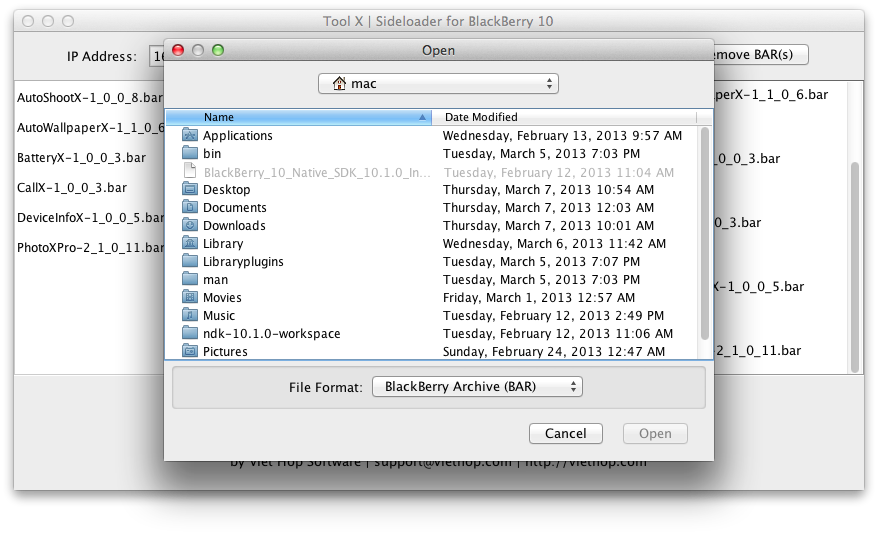This screenshot has height=540, width=878.
Task: Click Desktop date Thursday March 7 10:54 AM
Action: click(x=548, y=189)
